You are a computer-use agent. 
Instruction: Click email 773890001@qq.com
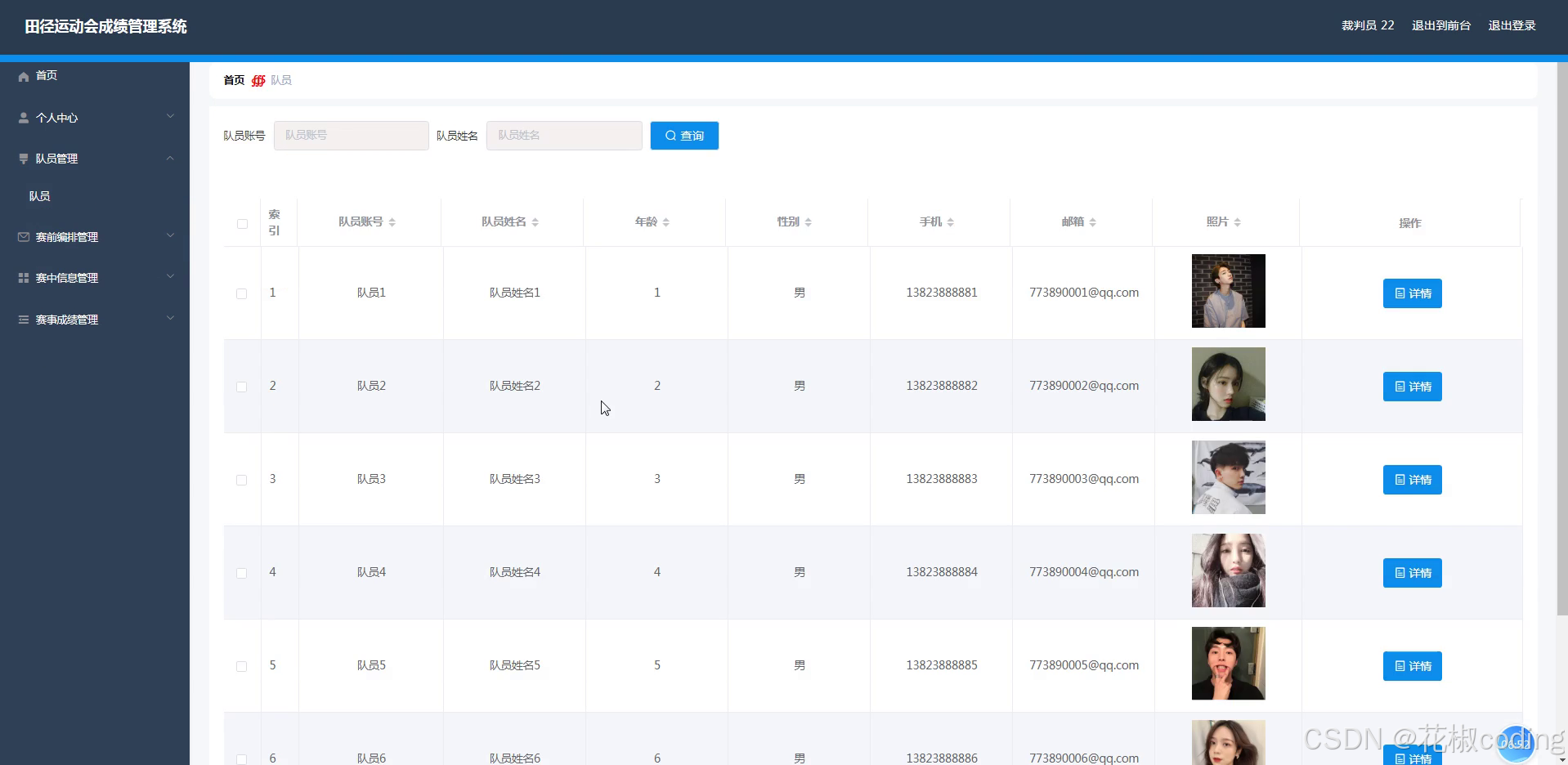pyautogui.click(x=1084, y=293)
